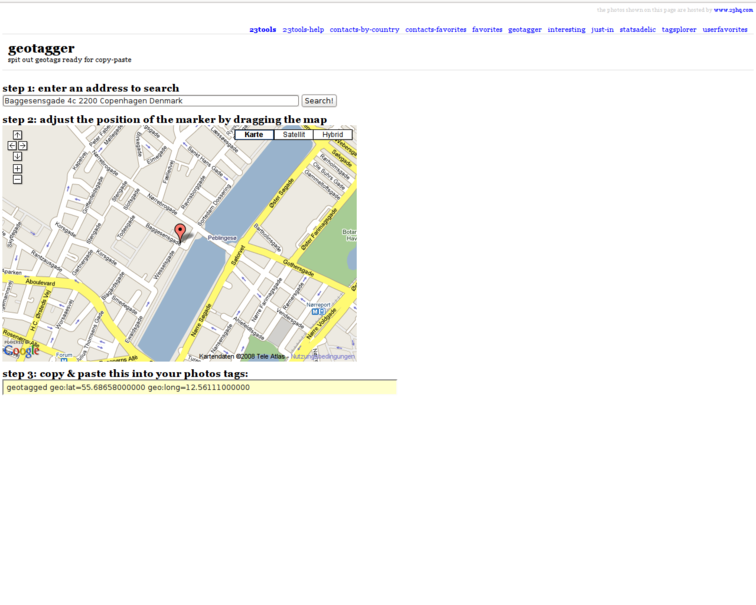The width and height of the screenshot is (756, 605).
Task: Switch the map to Hybrid view
Action: (x=333, y=134)
